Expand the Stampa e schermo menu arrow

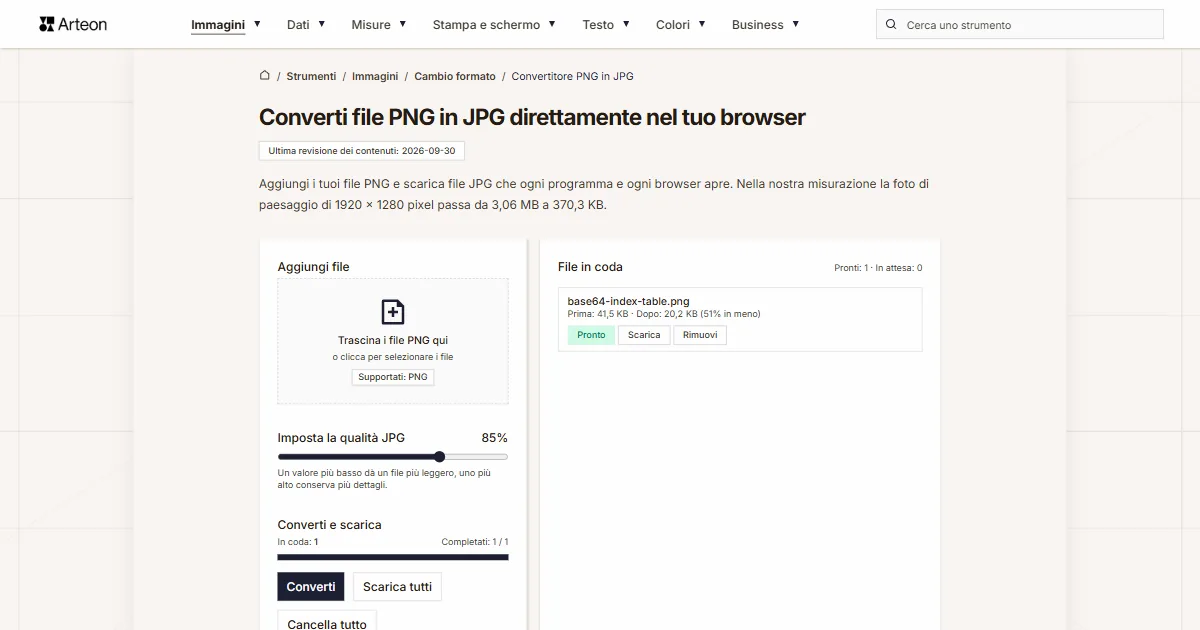coord(552,24)
